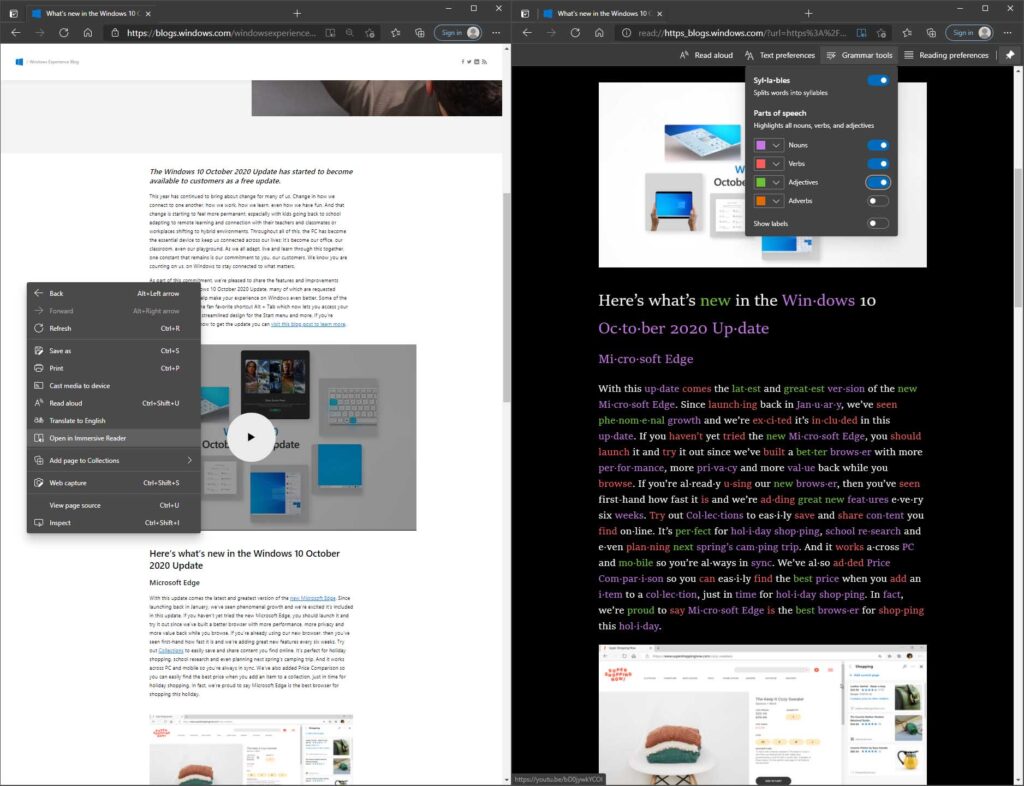This screenshot has width=1024, height=786.
Task: Pin the Immersive Reader toolbar
Action: (x=1010, y=55)
